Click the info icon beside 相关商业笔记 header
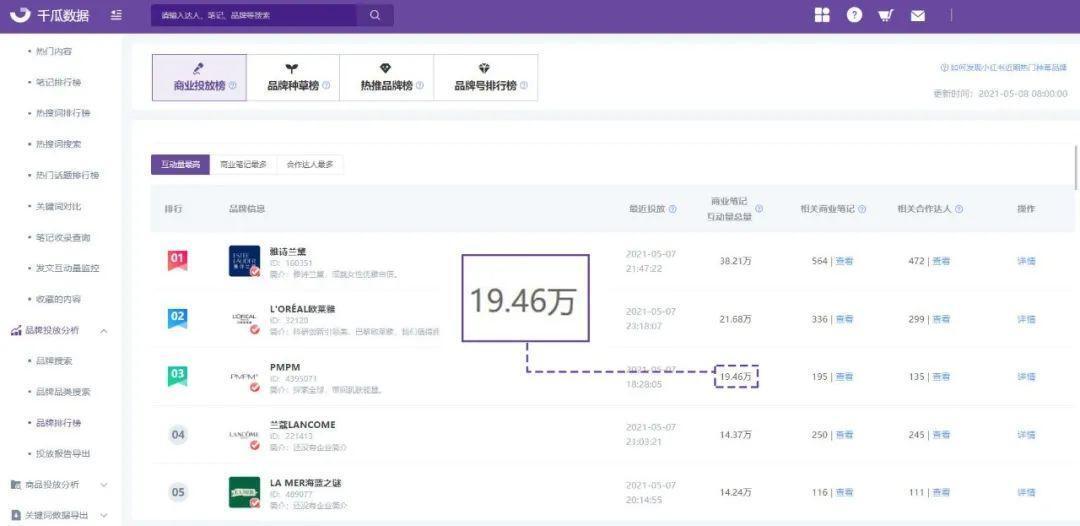Image resolution: width=1080 pixels, height=526 pixels. click(862, 209)
